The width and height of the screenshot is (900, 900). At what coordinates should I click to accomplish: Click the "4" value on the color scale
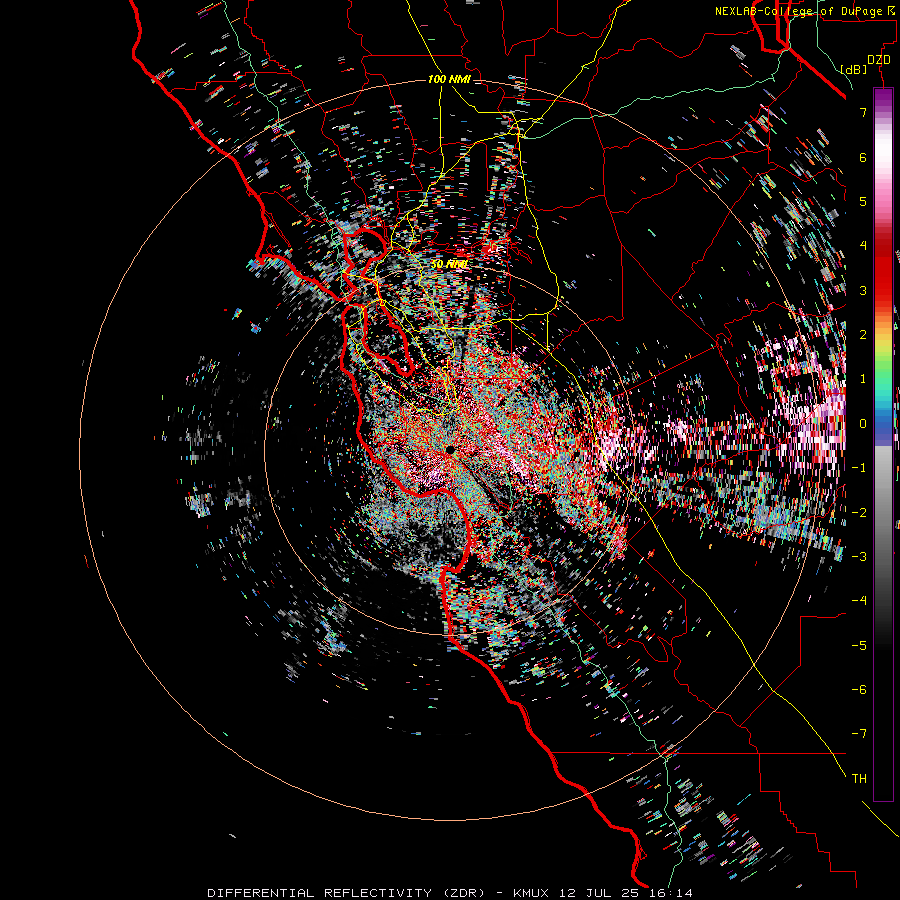point(863,246)
